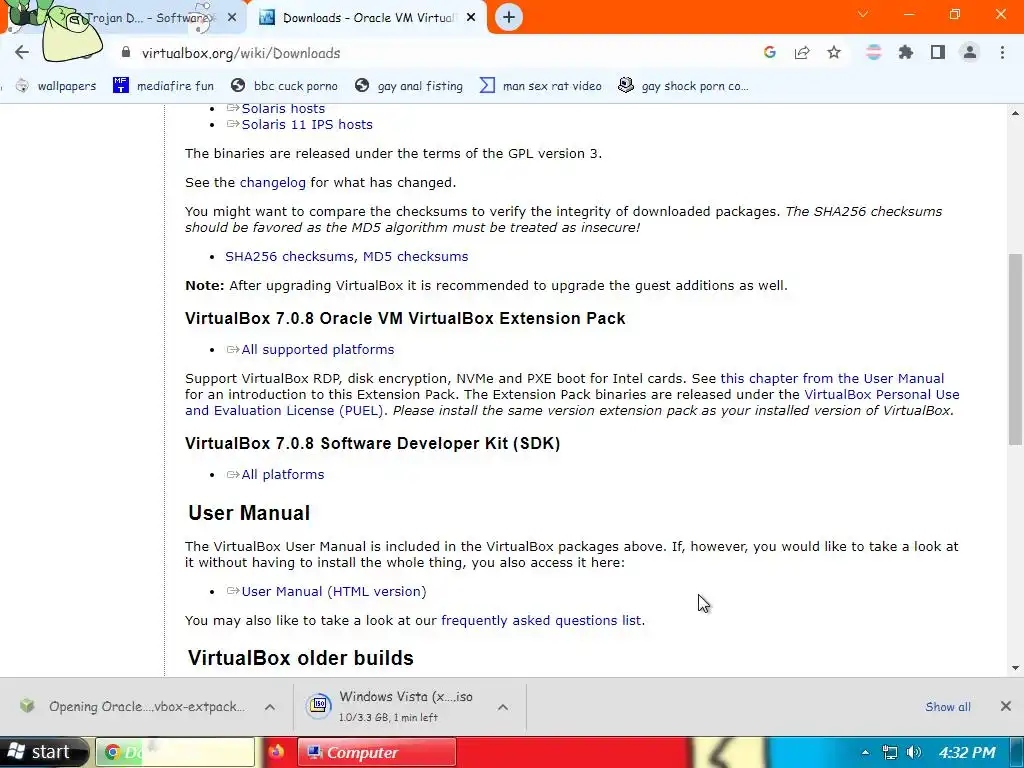
Task: Expand the tab search chevron in the title bar
Action: tap(863, 14)
